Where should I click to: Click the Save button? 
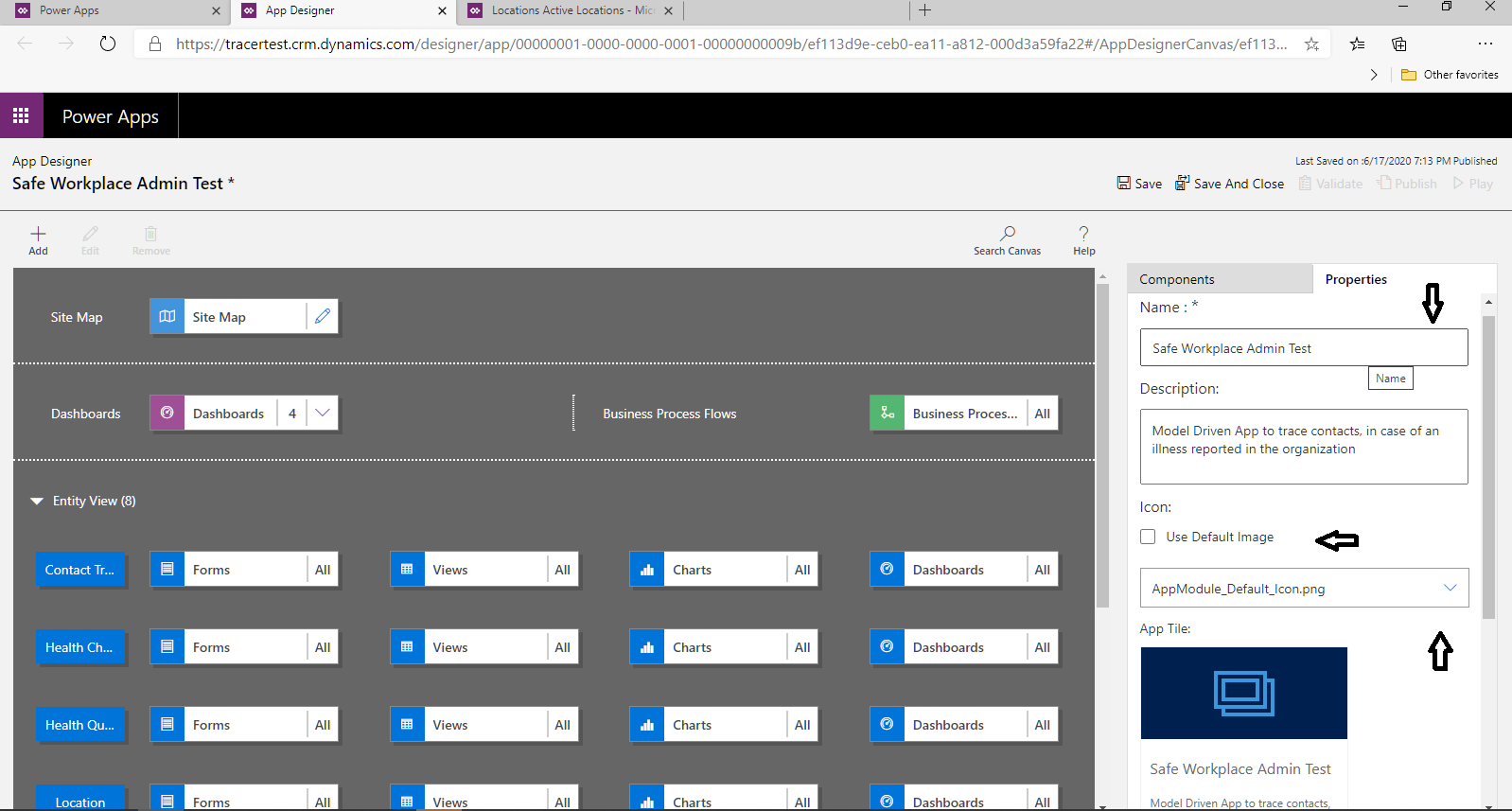click(1139, 184)
